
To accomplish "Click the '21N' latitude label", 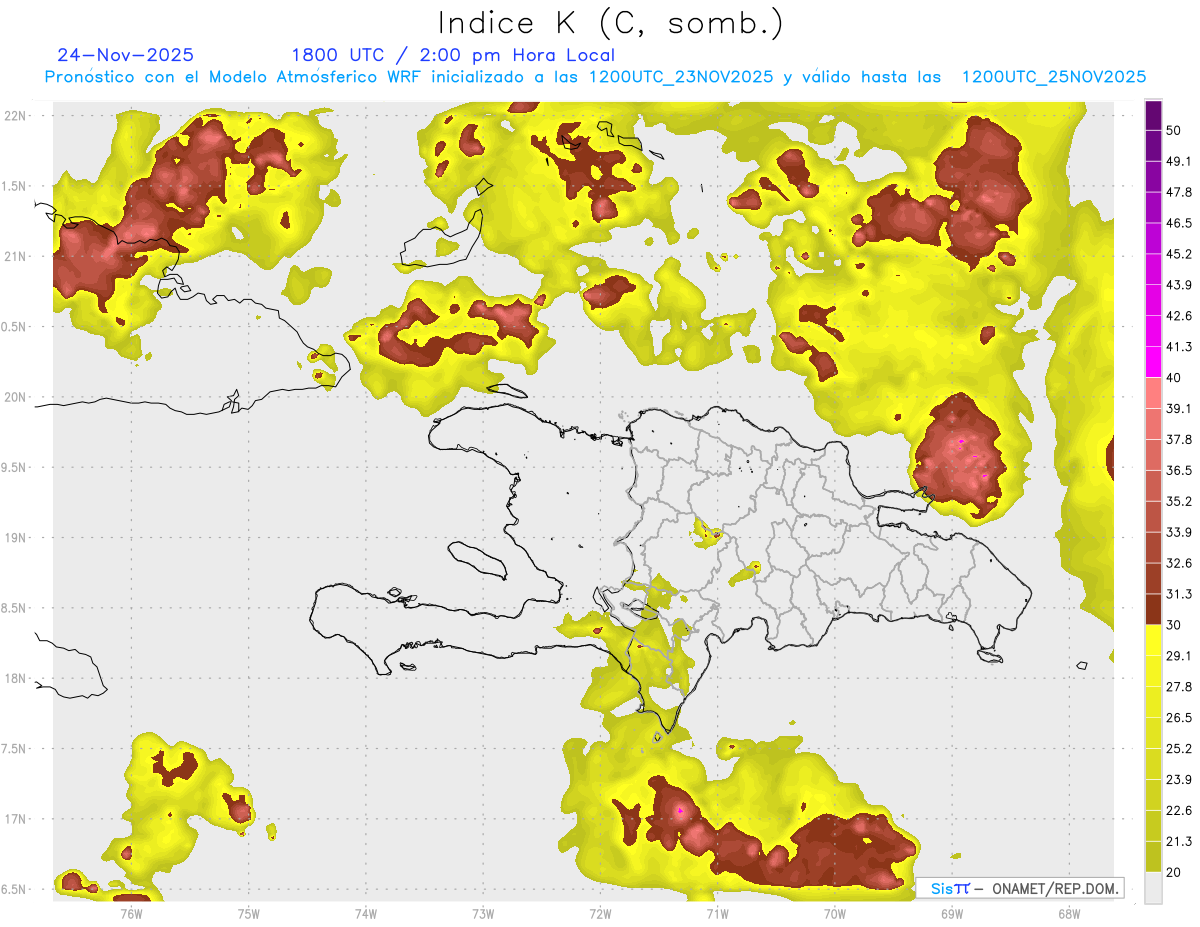I will (15, 256).
